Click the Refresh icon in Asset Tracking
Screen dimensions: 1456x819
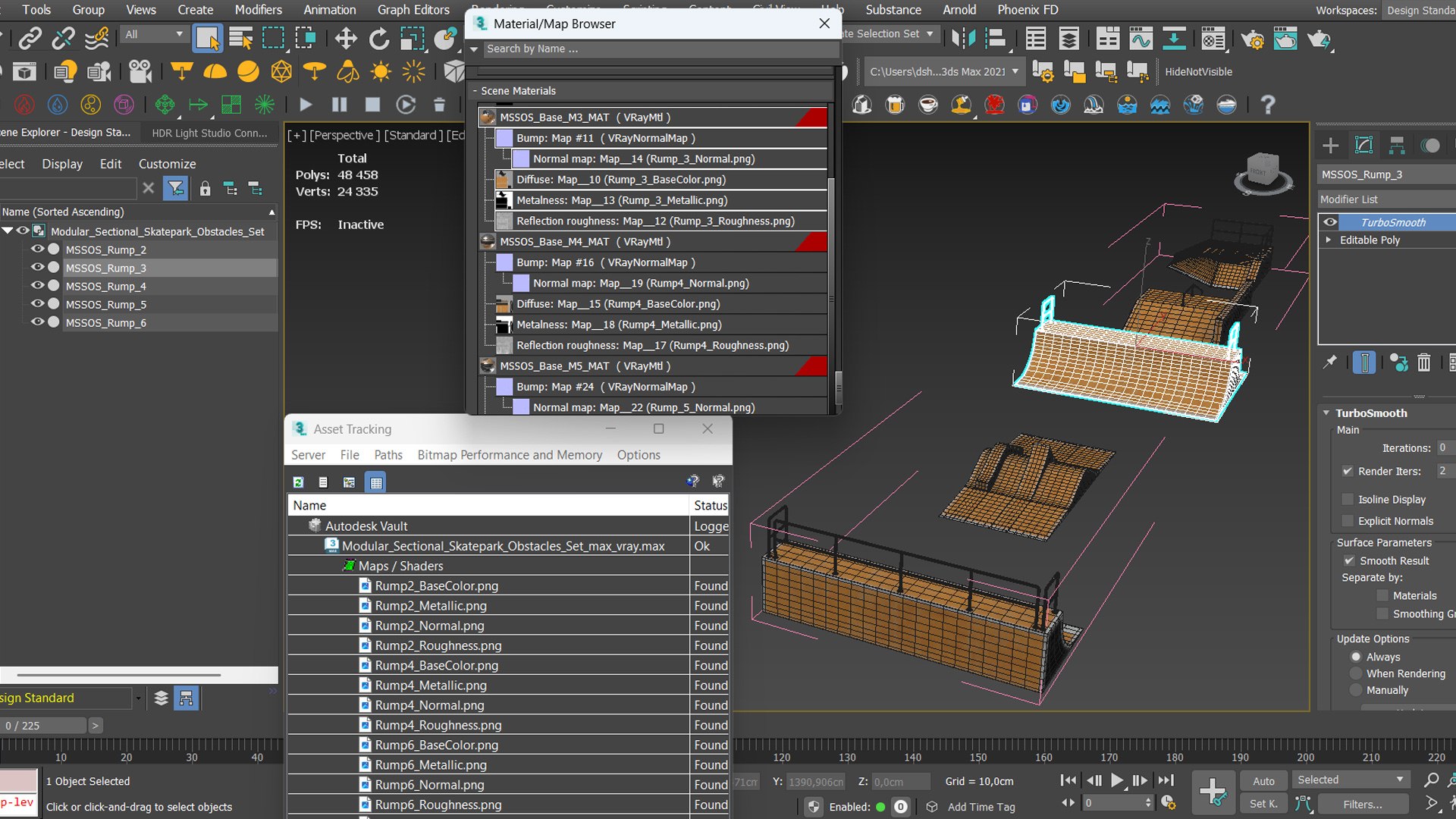tap(299, 482)
